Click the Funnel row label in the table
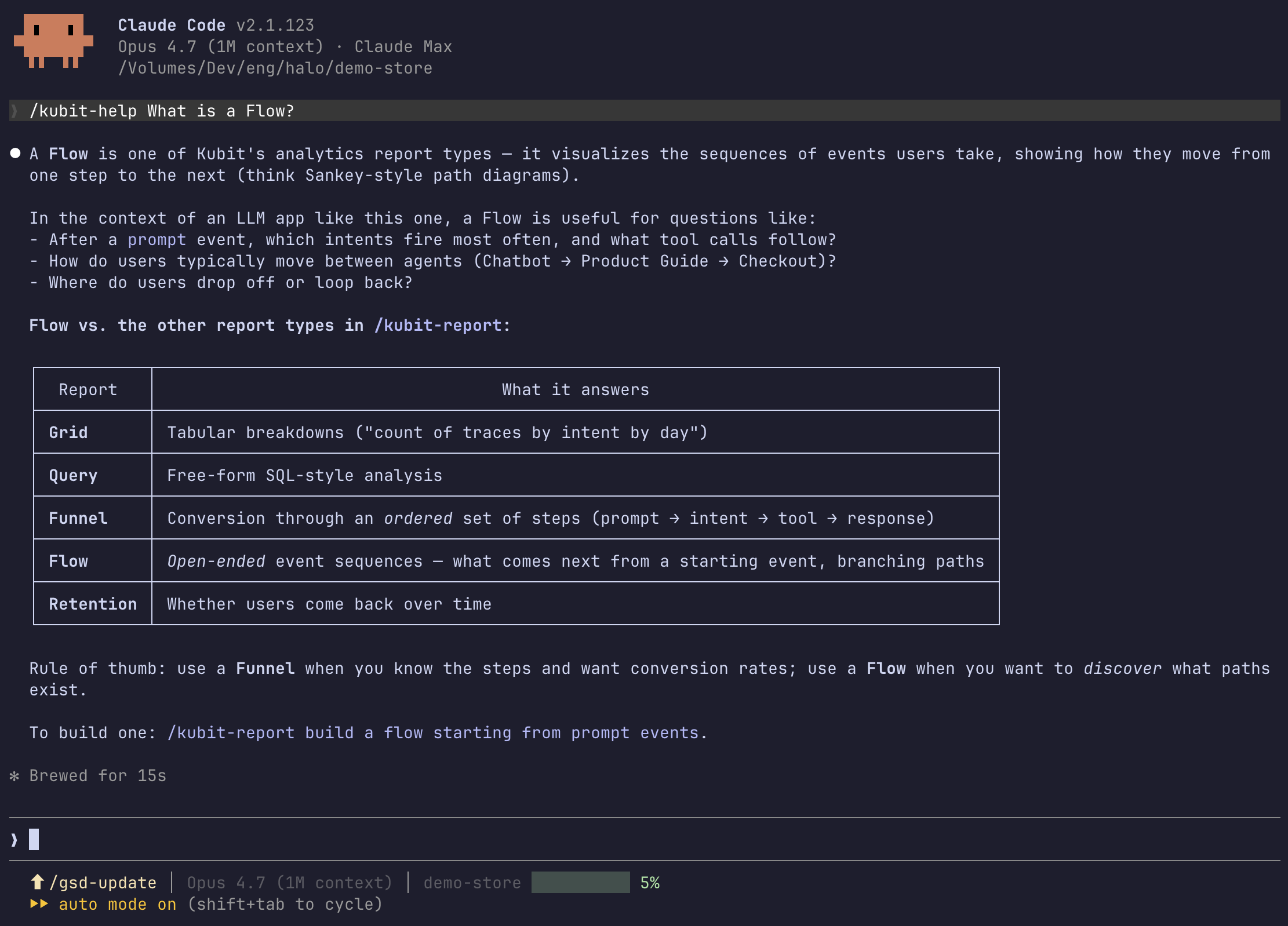 (78, 518)
